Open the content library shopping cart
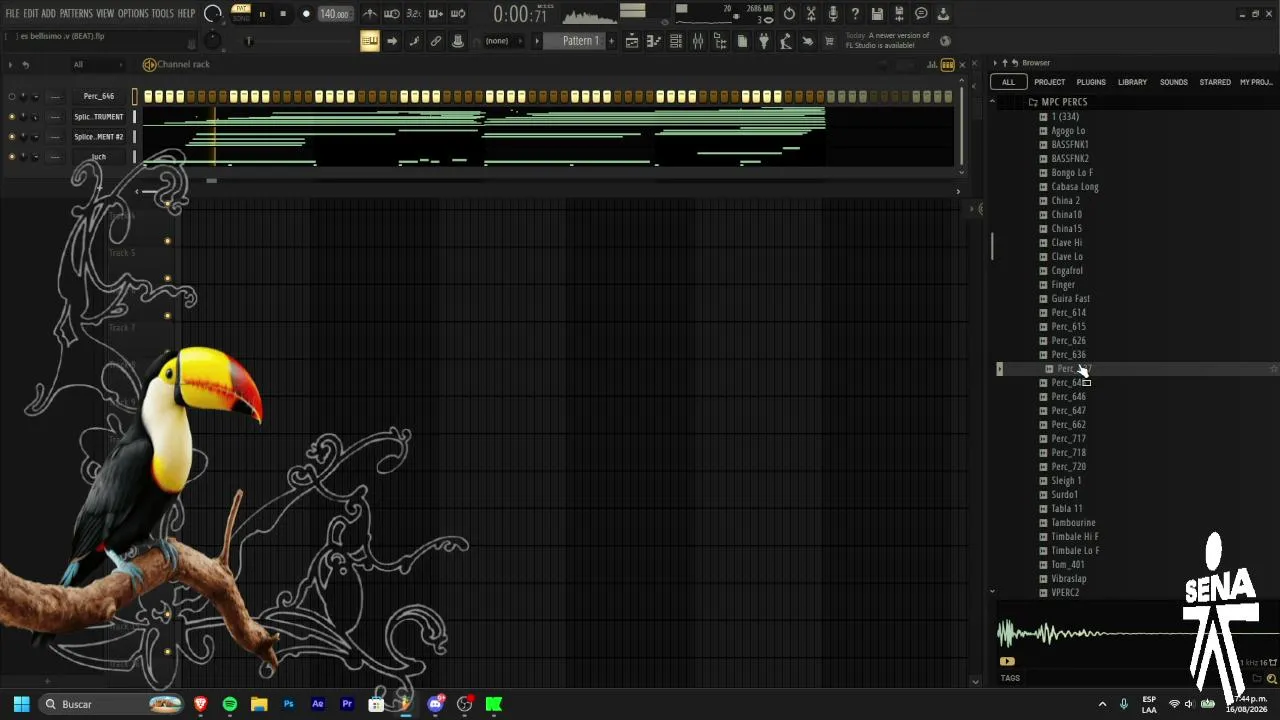 click(829, 41)
